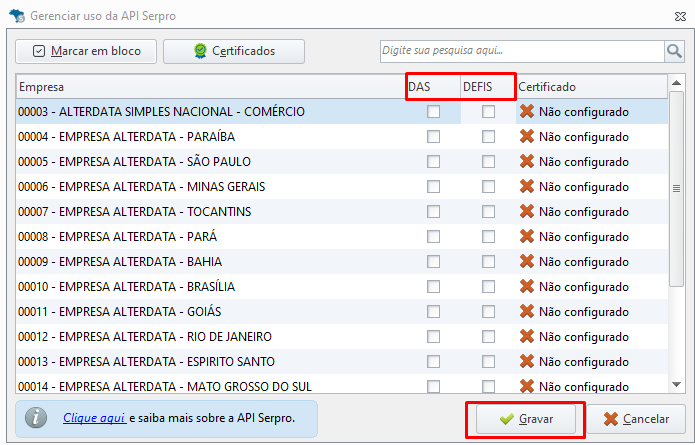Click red X certificate status for Goiás row
Image resolution: width=695 pixels, height=445 pixels.
coord(527,311)
